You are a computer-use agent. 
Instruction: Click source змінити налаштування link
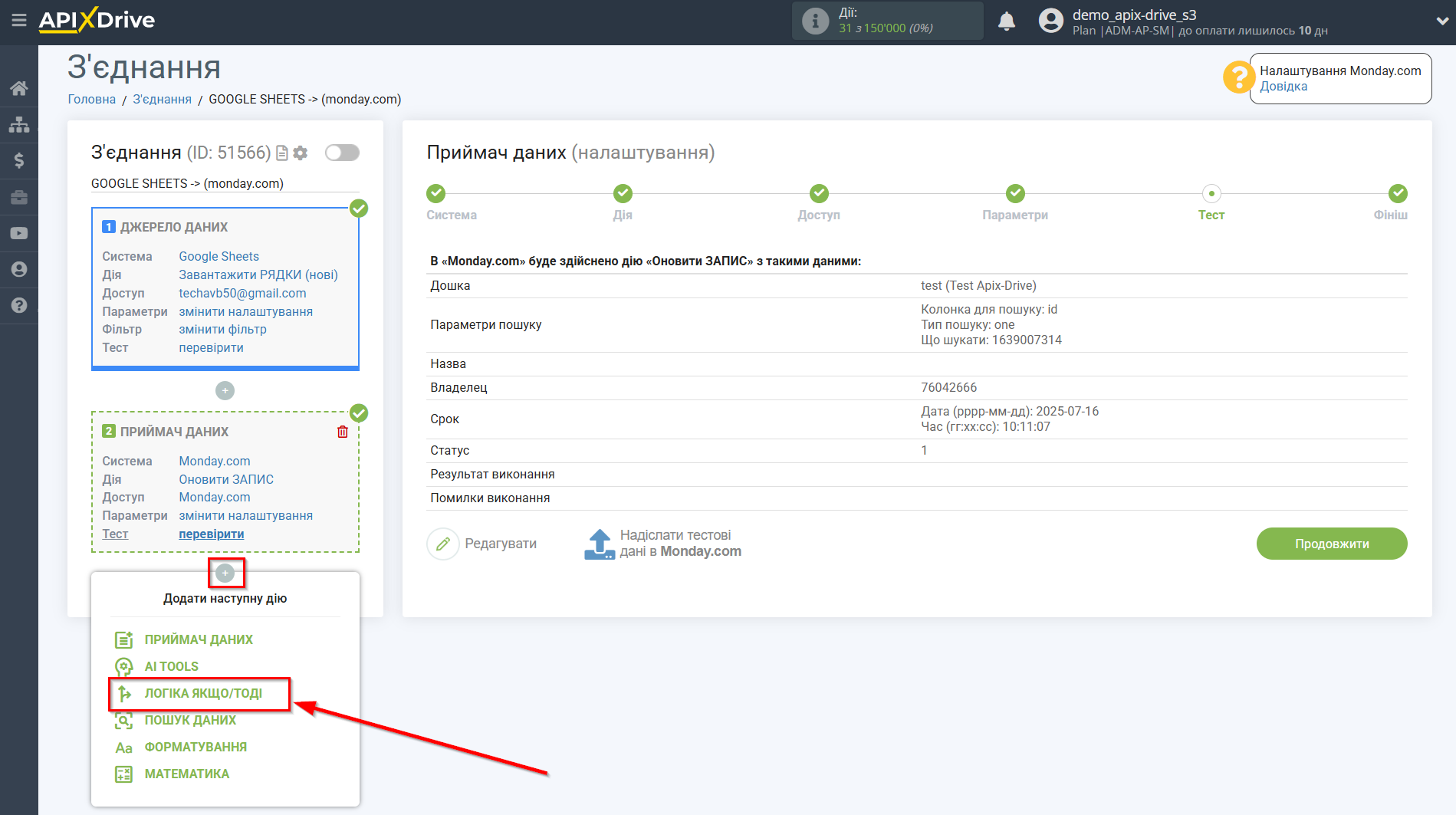(245, 311)
